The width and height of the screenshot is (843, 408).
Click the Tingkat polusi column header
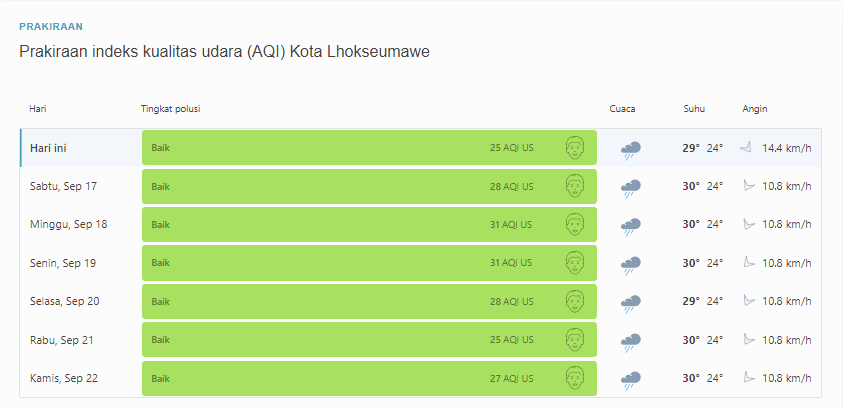click(170, 109)
